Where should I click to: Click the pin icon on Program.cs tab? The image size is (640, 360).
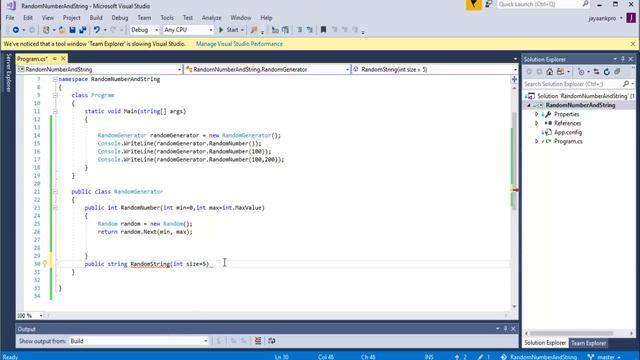click(x=54, y=59)
